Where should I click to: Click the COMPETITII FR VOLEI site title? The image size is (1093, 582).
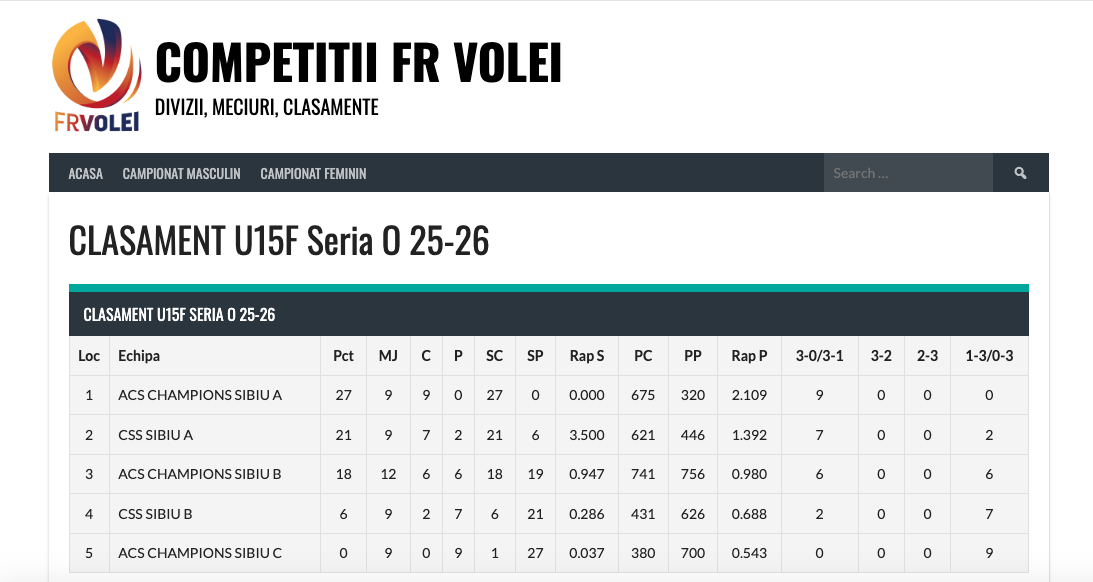point(358,63)
